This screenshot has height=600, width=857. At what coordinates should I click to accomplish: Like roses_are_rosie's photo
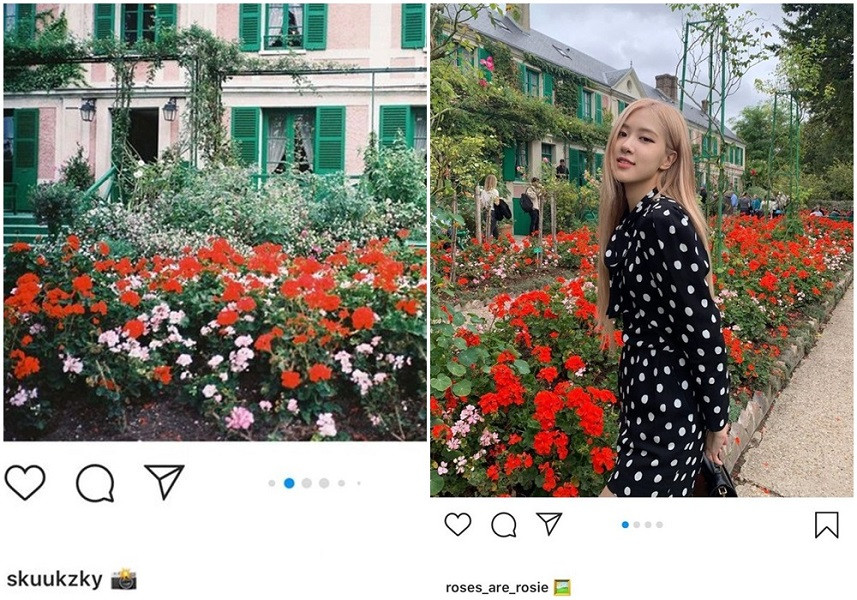pyautogui.click(x=460, y=523)
